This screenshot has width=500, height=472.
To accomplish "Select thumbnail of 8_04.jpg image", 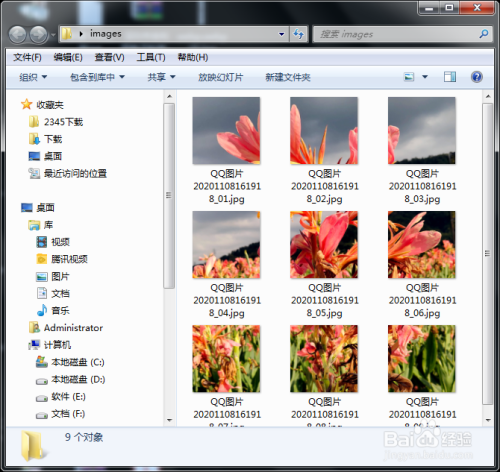I will [x=226, y=245].
